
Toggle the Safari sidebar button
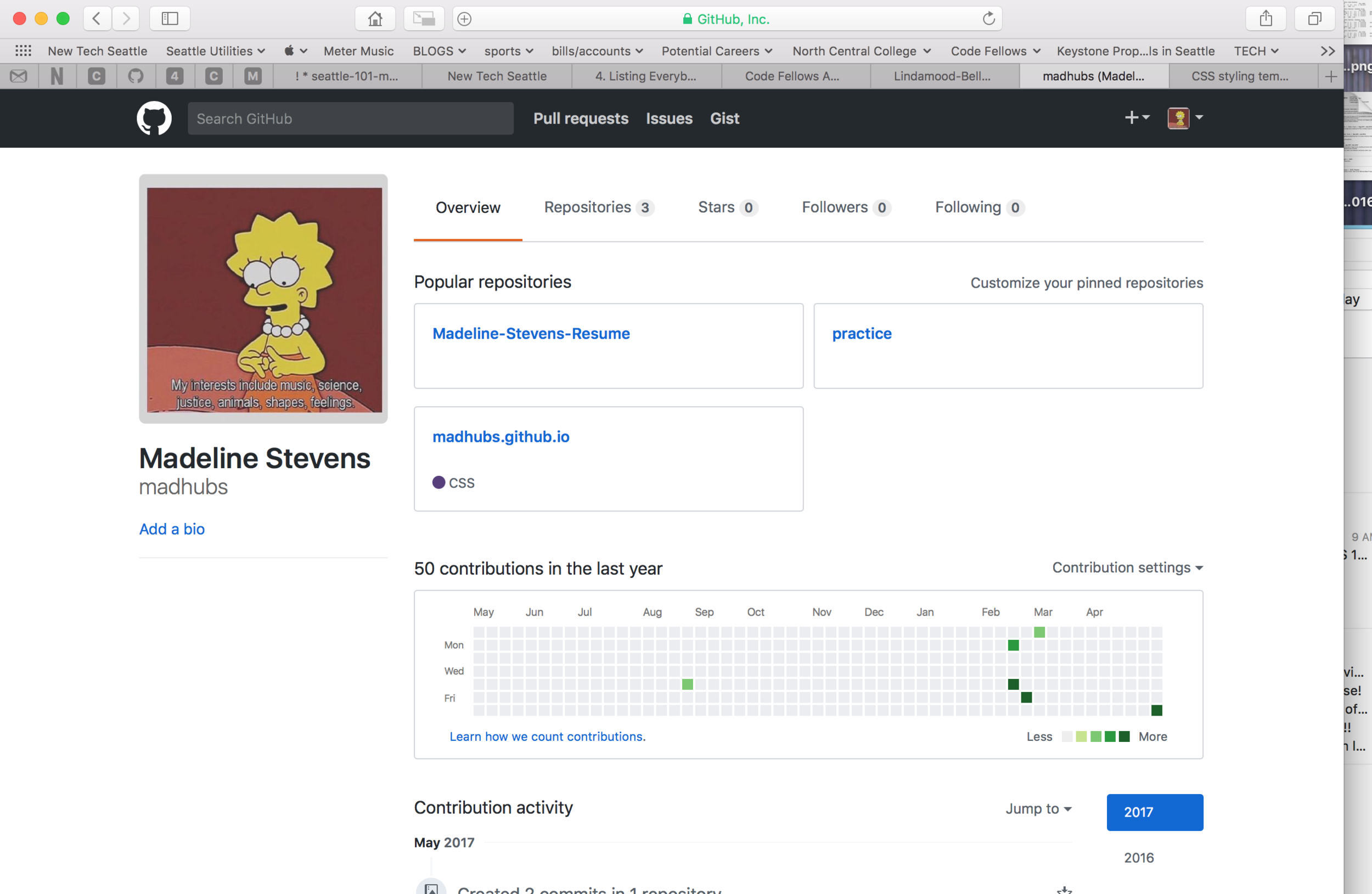click(170, 19)
